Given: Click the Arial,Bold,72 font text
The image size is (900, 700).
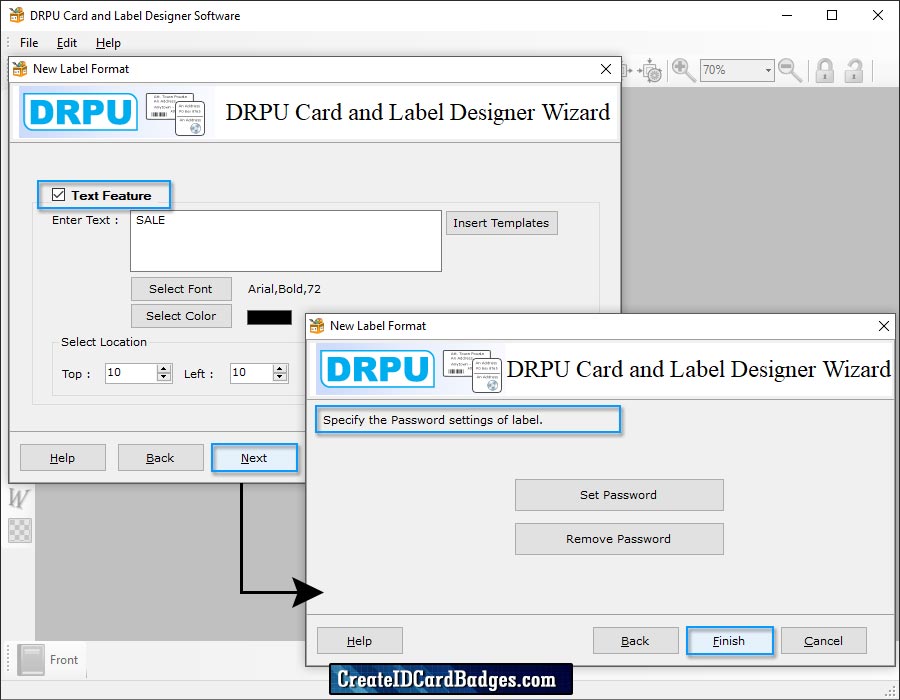Looking at the screenshot, I should pyautogui.click(x=284, y=289).
